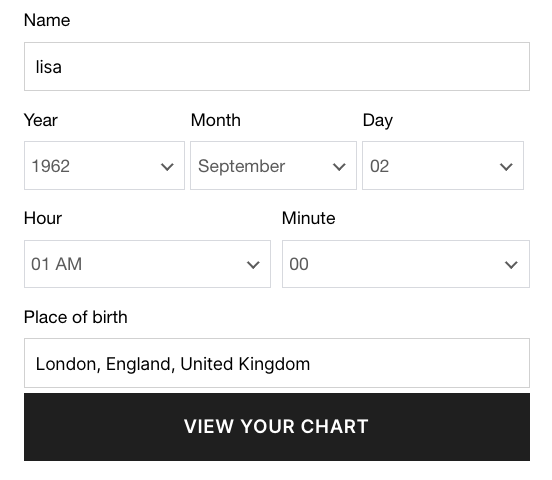
Task: Click the Name field containing lisa
Action: (277, 67)
